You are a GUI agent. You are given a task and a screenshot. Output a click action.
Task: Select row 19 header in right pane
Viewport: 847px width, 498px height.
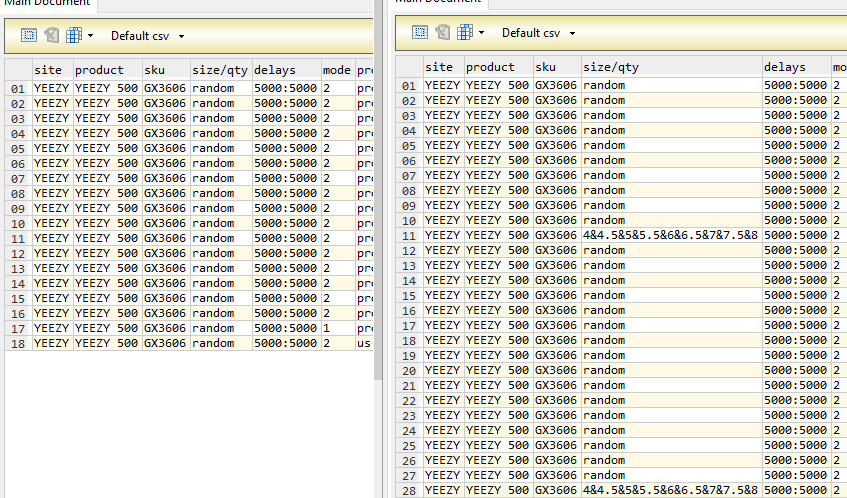[409, 355]
